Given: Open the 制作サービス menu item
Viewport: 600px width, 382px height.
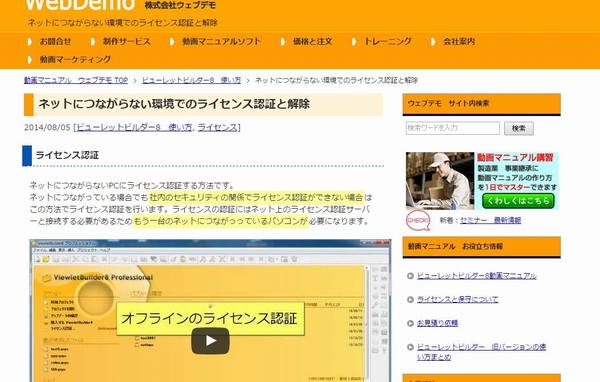Looking at the screenshot, I should coord(127,41).
